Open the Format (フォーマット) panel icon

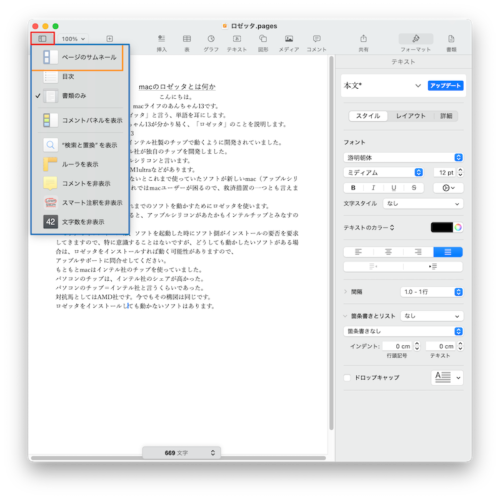416,43
